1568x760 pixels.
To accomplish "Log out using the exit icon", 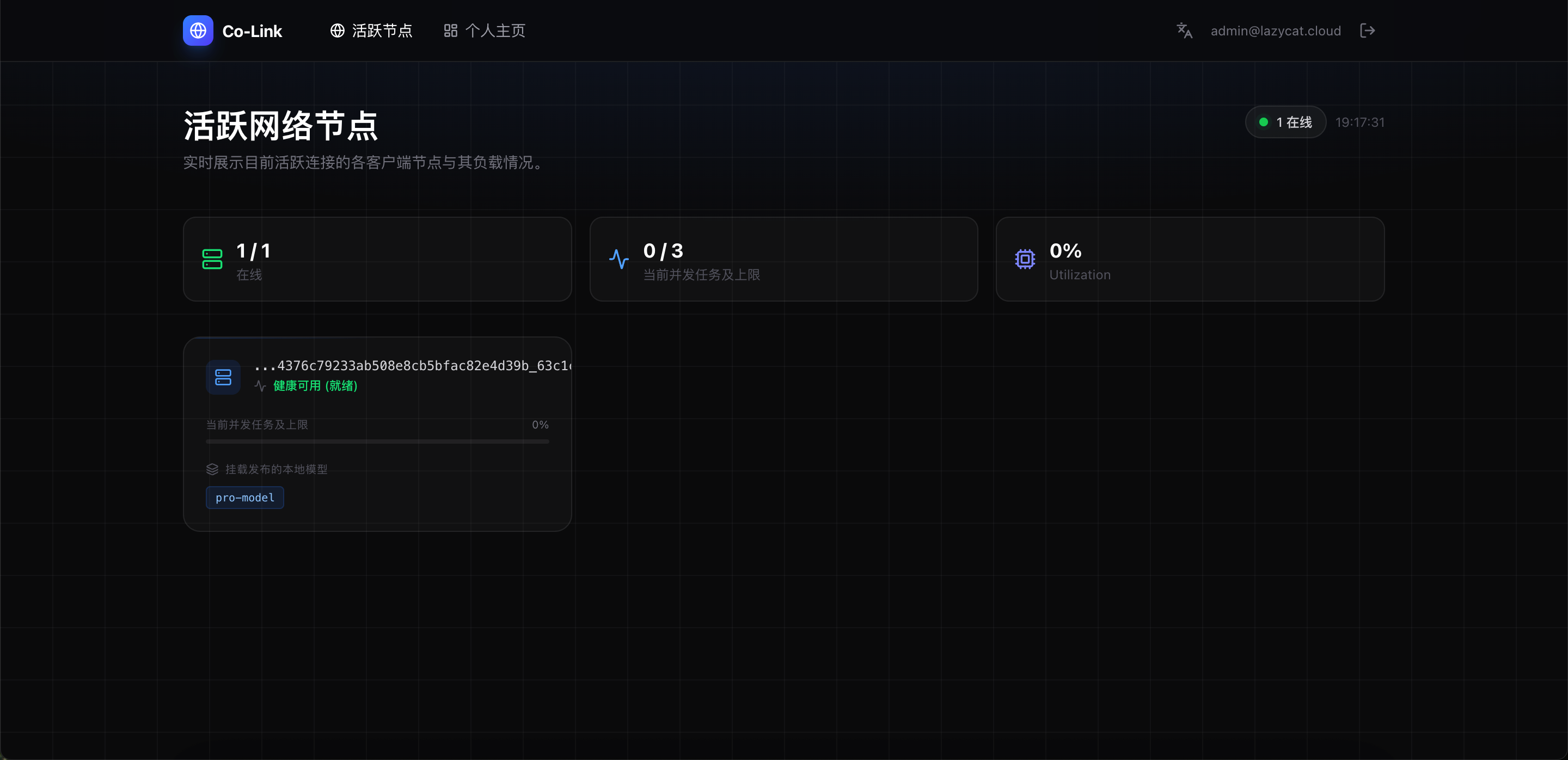I will click(x=1367, y=30).
